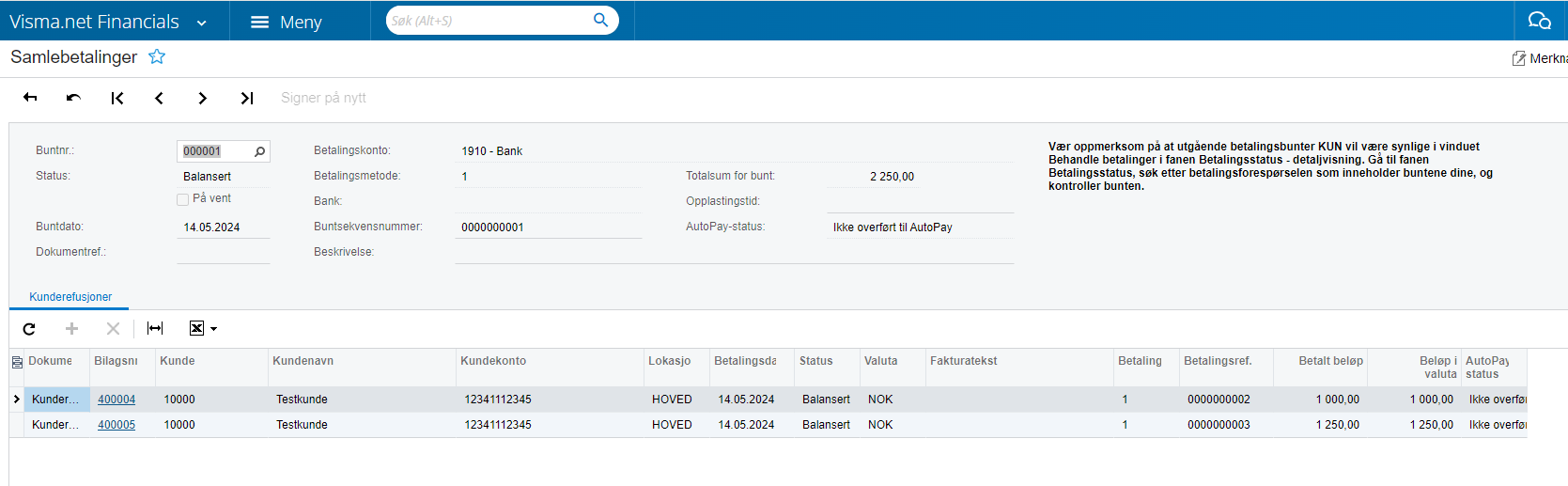Sort by Betalt beløp column header
The width and height of the screenshot is (1568, 486).
coord(1330,361)
